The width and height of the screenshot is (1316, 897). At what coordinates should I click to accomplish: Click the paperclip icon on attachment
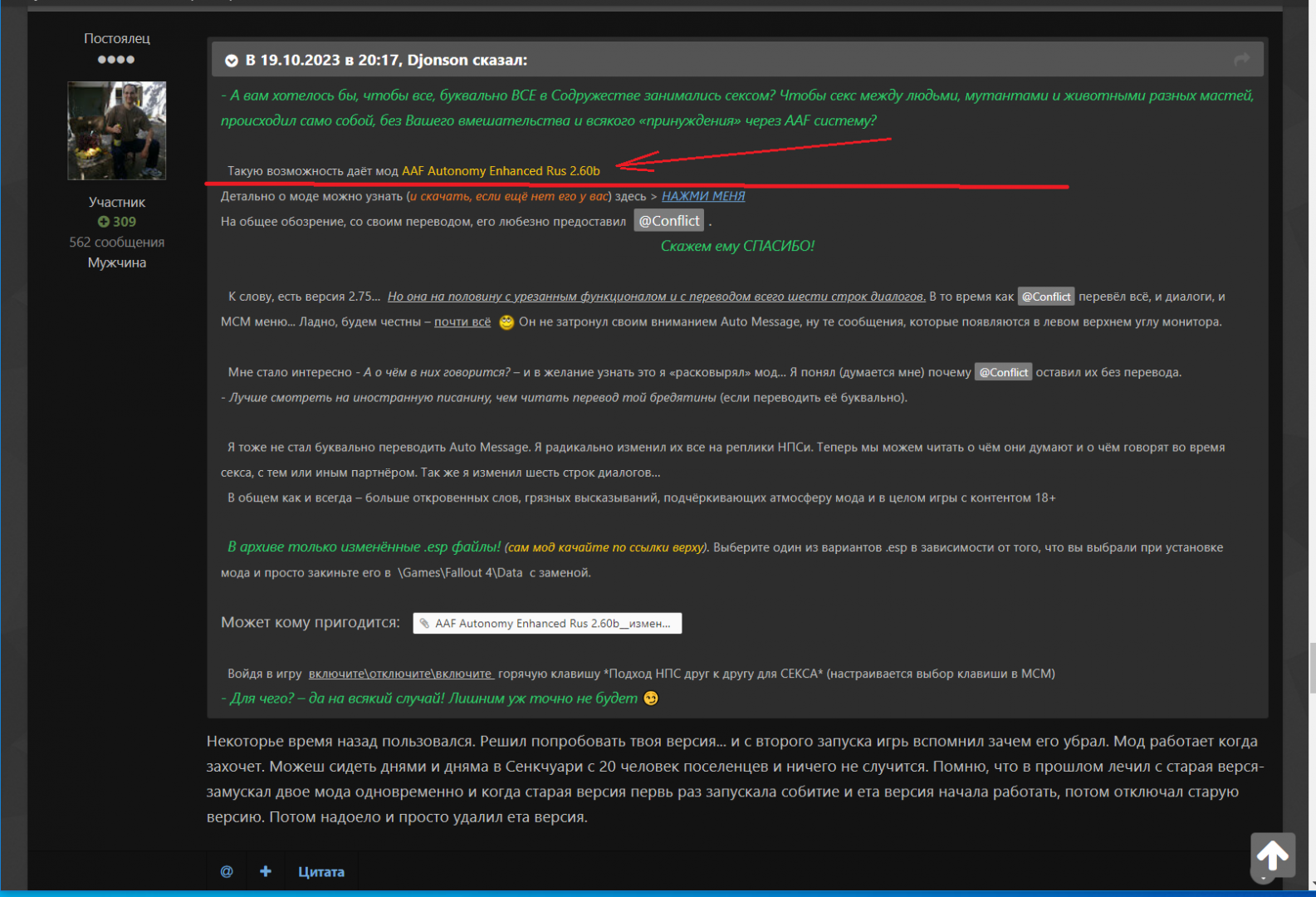pyautogui.click(x=424, y=624)
